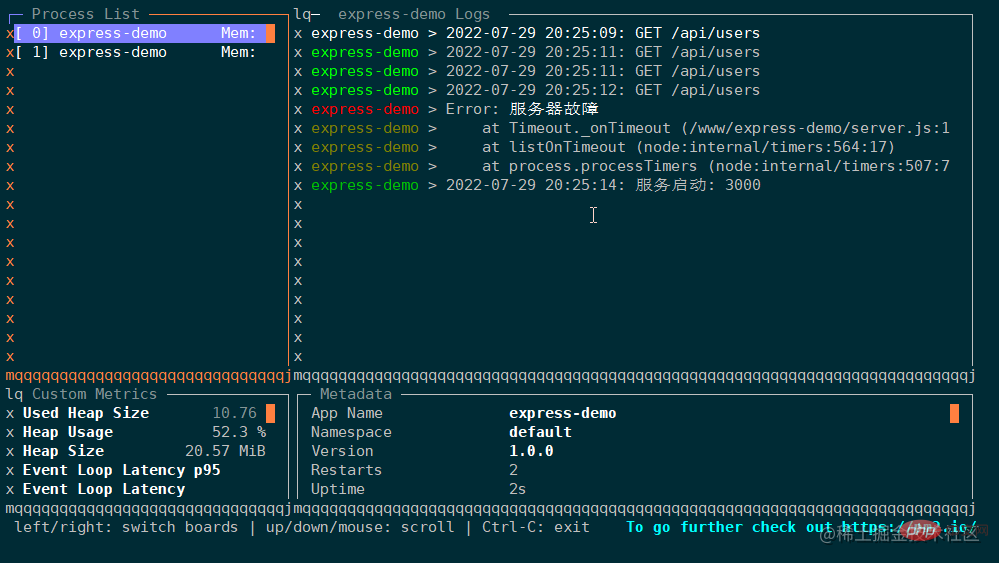Click the process.processTimers stack trace line

pos(630,166)
